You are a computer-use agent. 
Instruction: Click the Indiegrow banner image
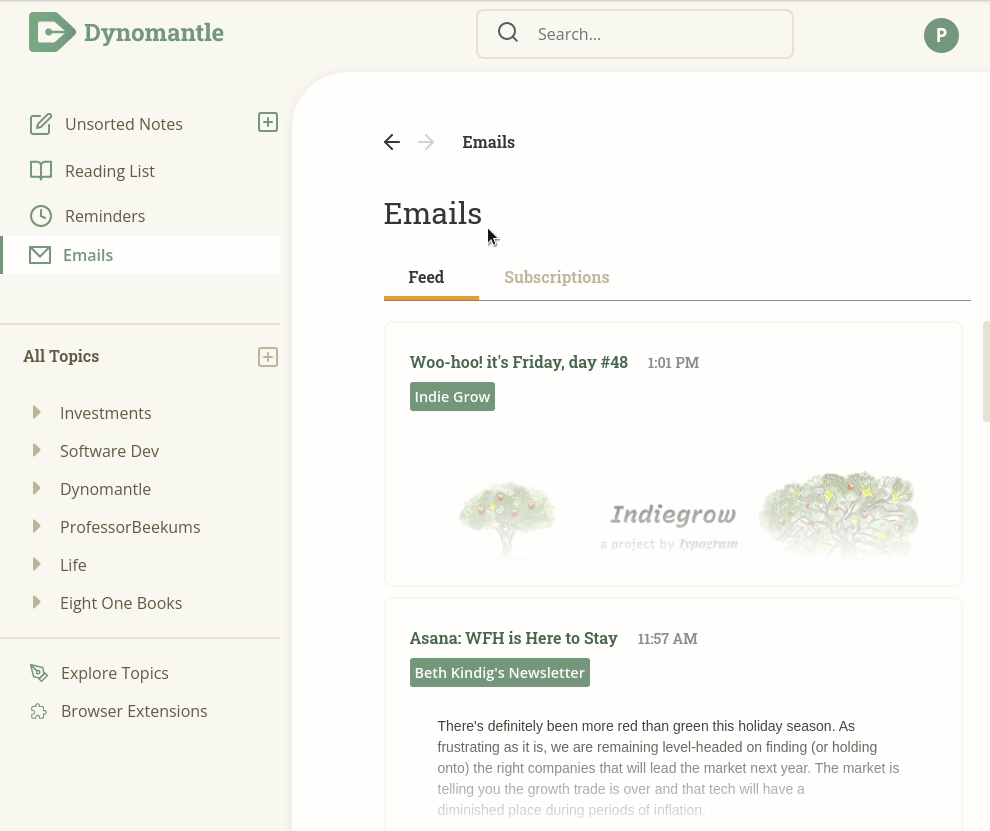(x=674, y=516)
